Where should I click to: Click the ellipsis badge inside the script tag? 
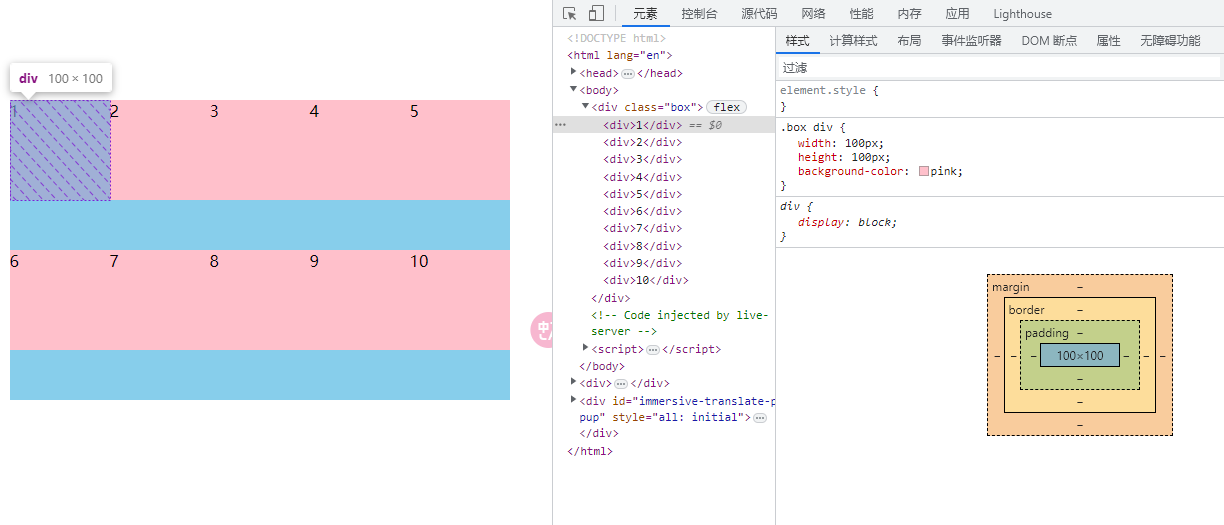[652, 350]
